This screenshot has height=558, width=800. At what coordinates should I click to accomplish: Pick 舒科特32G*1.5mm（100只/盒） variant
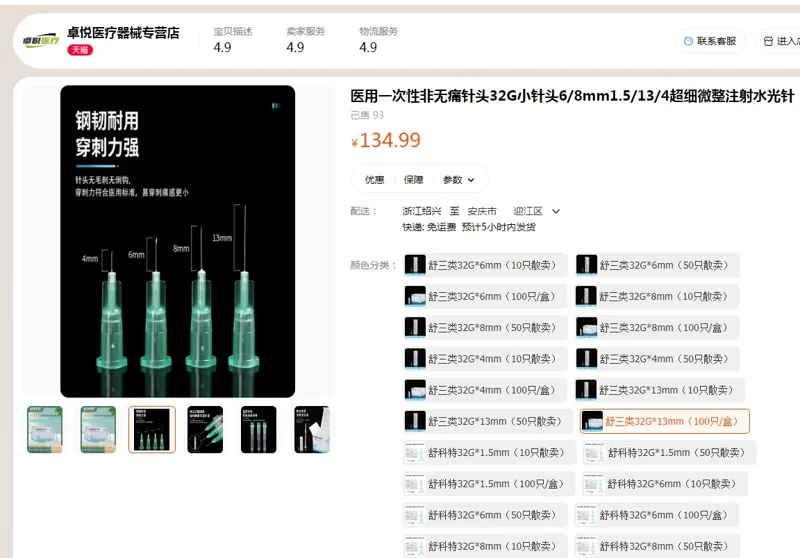[x=489, y=484]
